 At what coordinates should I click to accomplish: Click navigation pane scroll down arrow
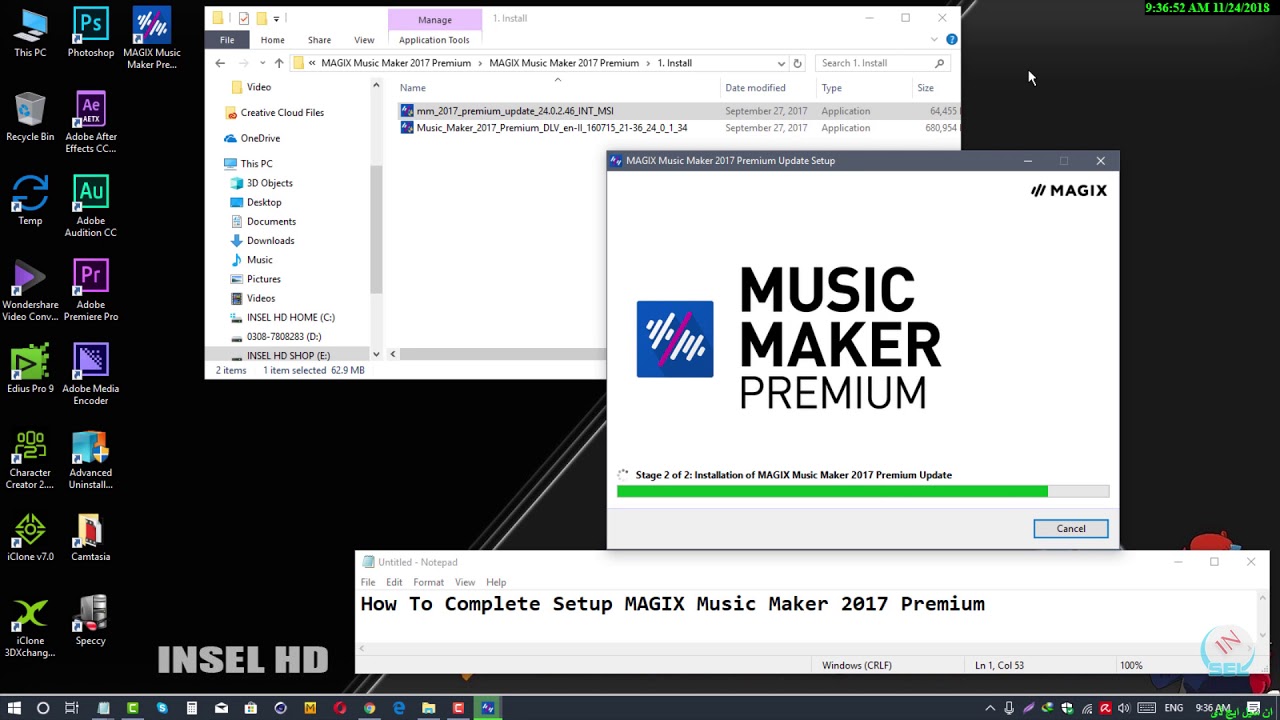376,354
